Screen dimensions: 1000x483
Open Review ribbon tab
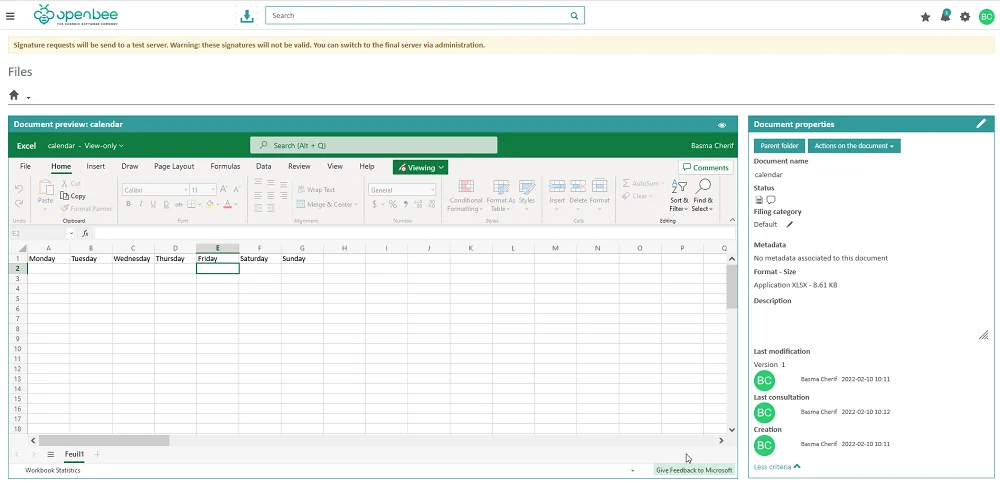299,167
